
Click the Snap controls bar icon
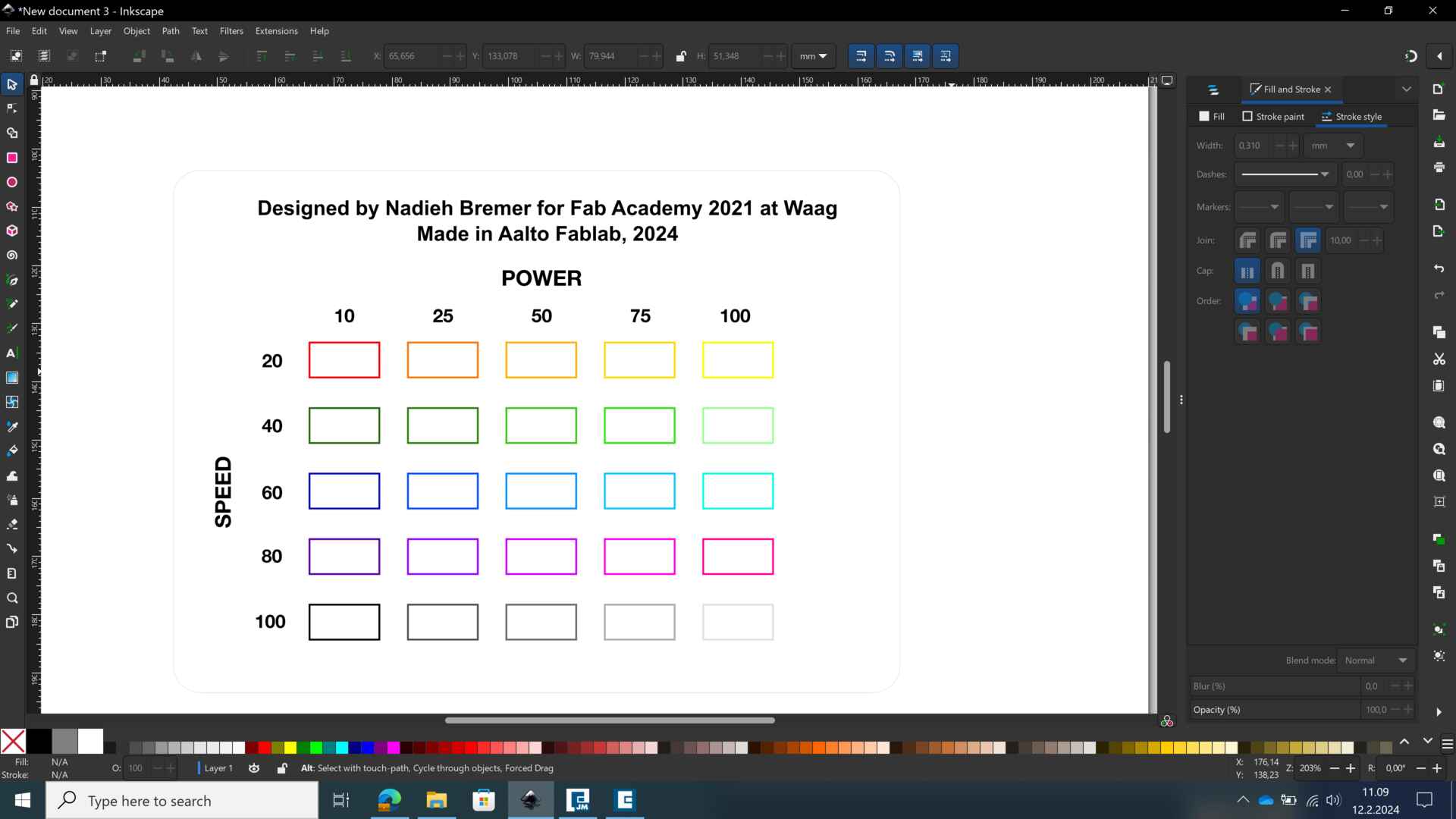1412,55
